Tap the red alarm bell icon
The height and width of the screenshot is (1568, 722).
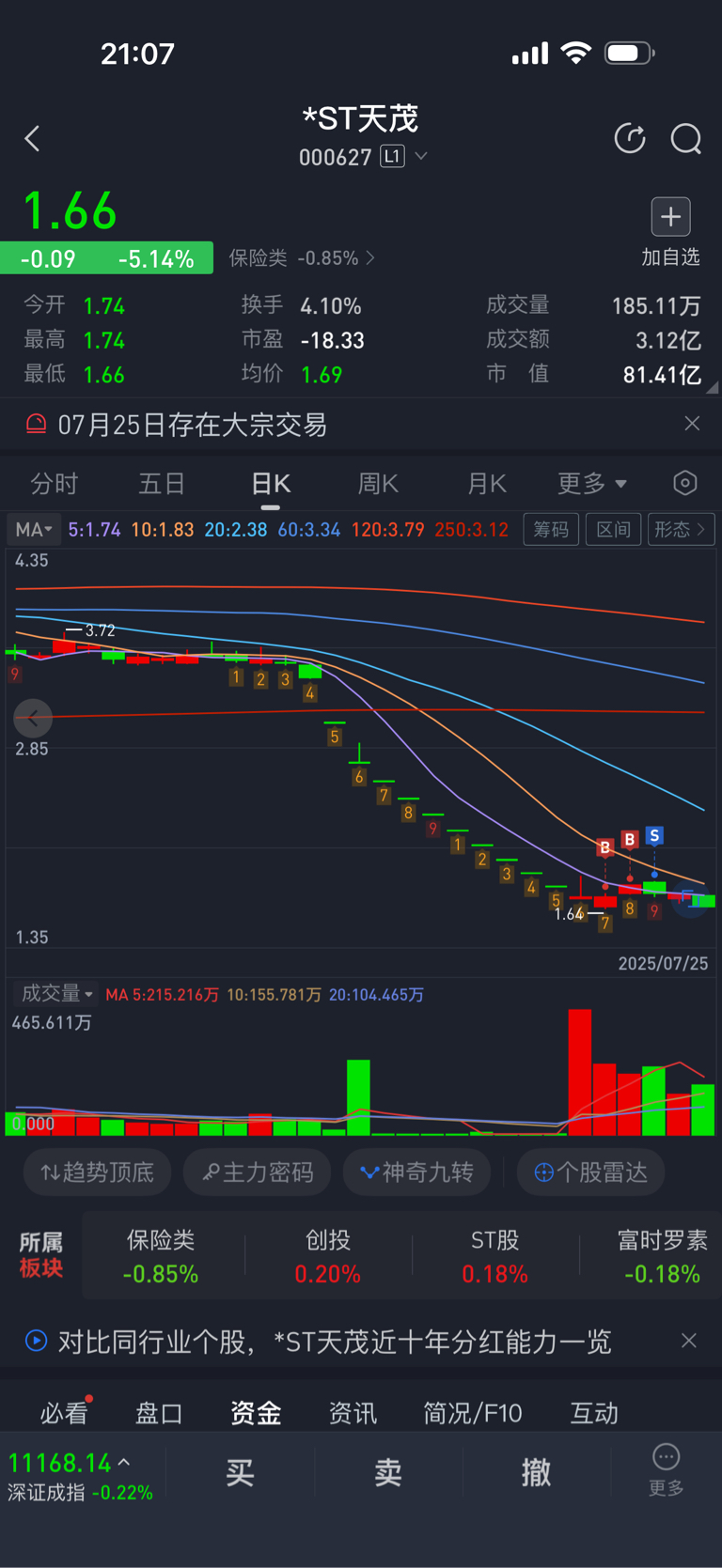36,425
